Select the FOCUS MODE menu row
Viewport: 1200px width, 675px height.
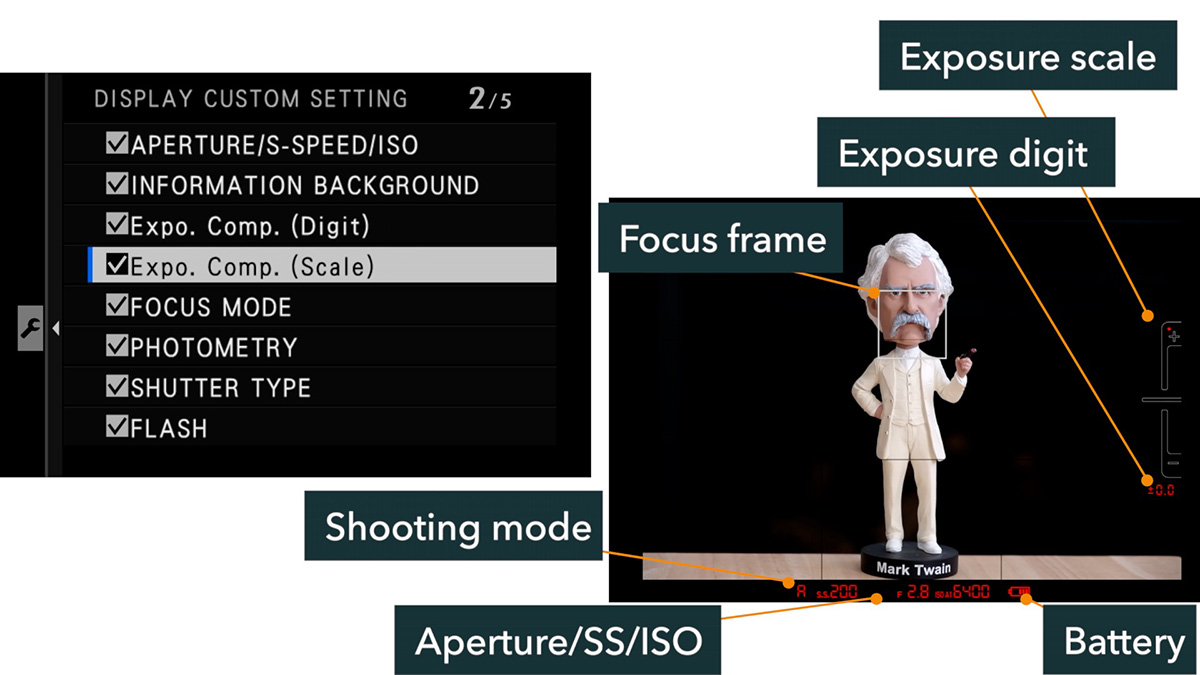tap(310, 306)
